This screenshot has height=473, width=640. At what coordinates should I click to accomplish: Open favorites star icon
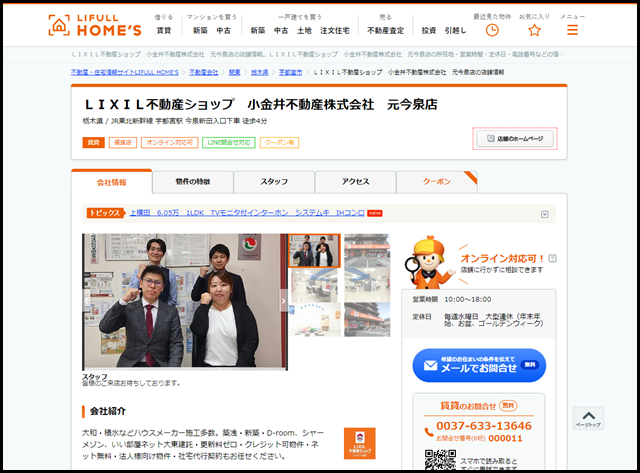pos(534,30)
